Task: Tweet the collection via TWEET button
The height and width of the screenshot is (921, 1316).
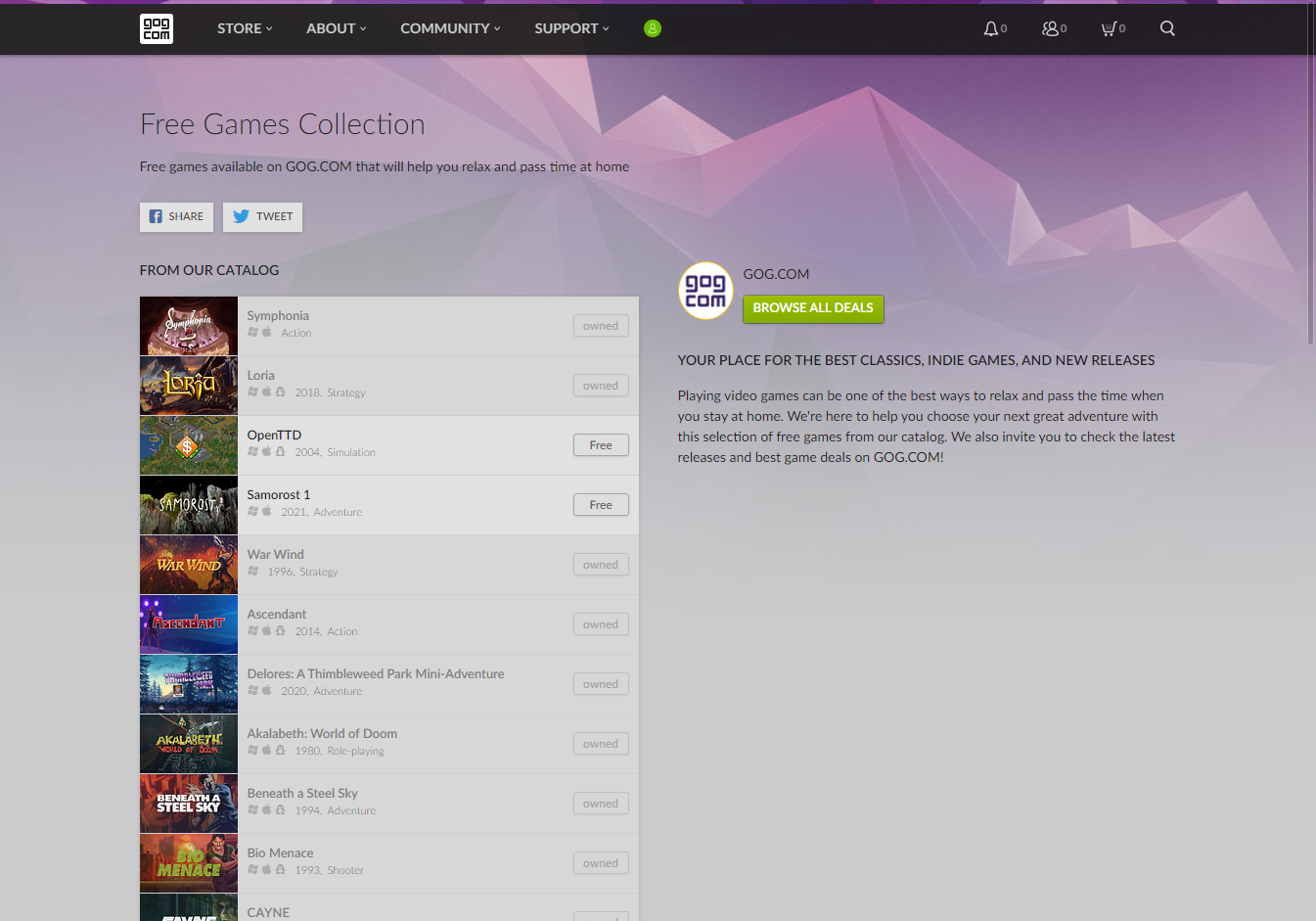Action: (262, 217)
